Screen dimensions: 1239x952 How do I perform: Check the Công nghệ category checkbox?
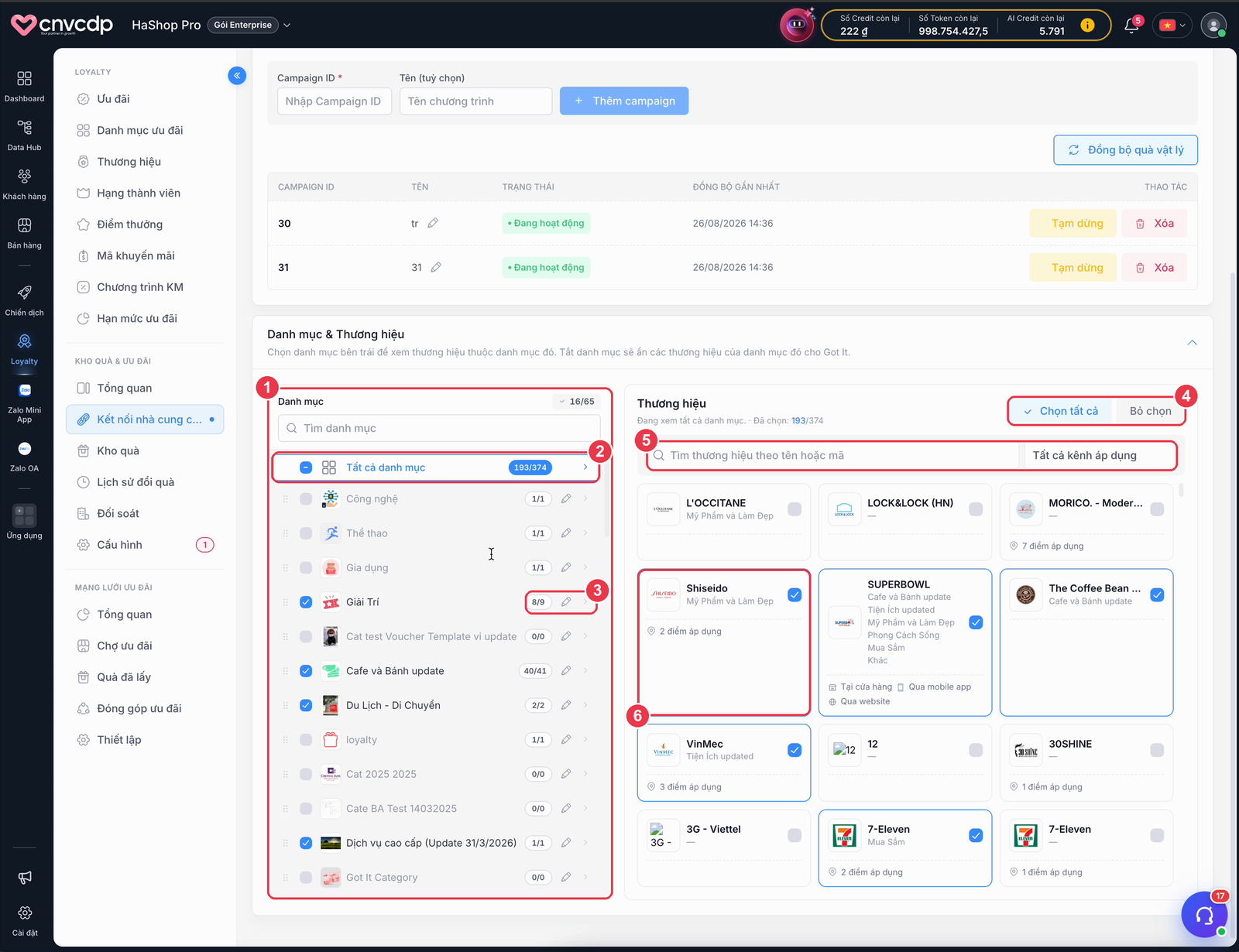click(306, 499)
